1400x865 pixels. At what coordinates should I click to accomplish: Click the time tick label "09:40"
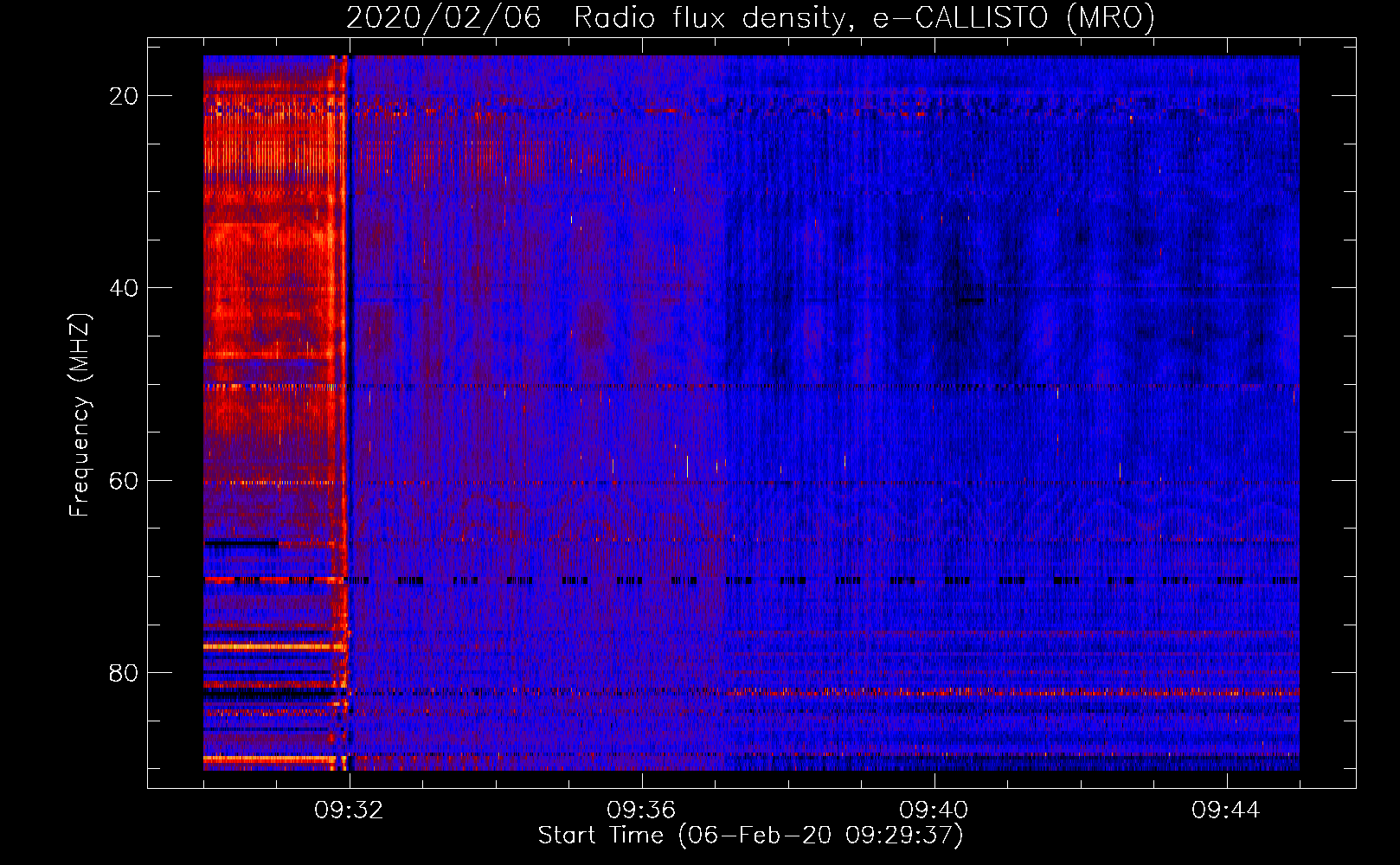point(934,811)
